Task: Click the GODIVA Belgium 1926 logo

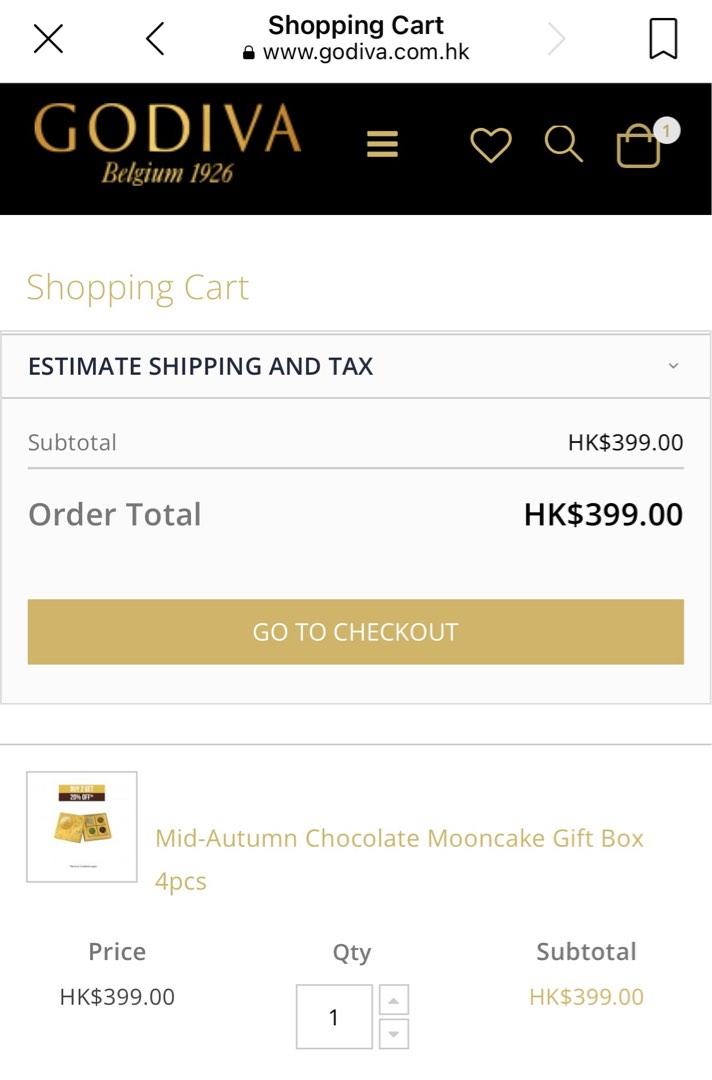Action: click(166, 147)
